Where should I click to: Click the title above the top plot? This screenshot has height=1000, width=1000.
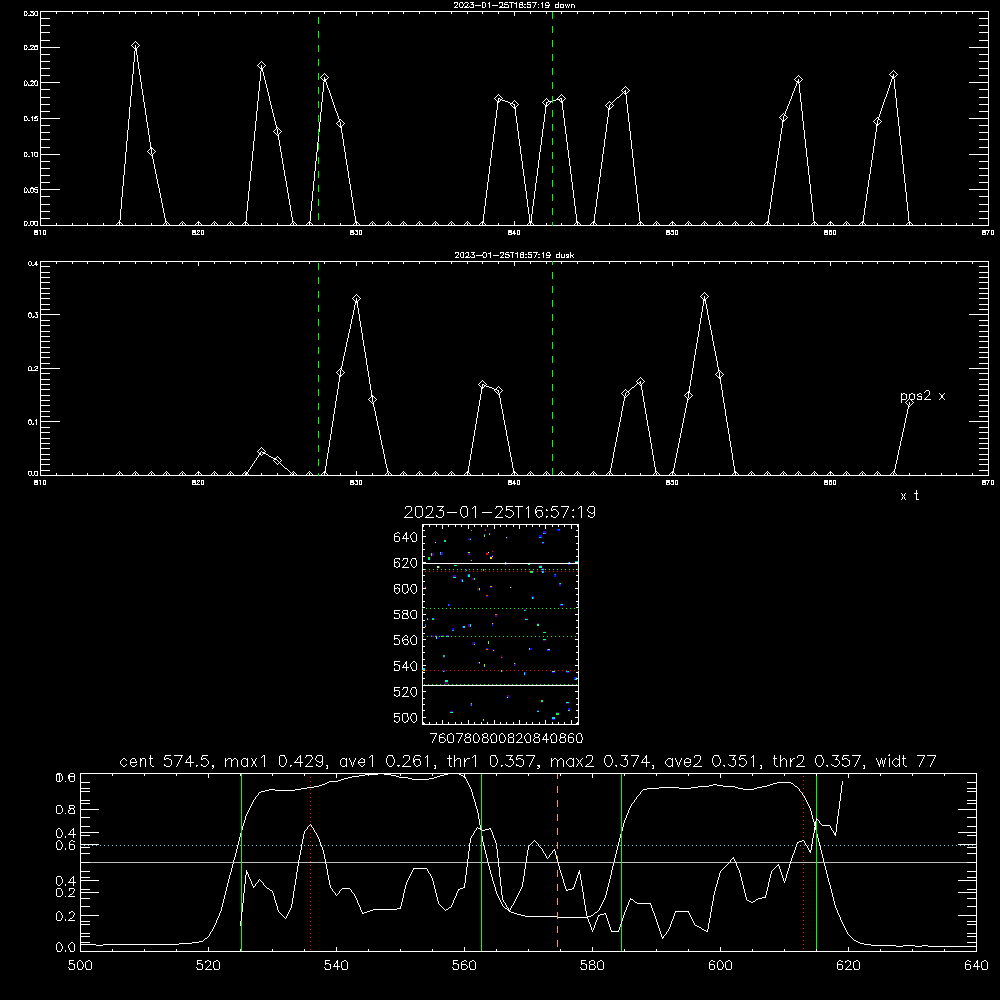tap(514, 5)
